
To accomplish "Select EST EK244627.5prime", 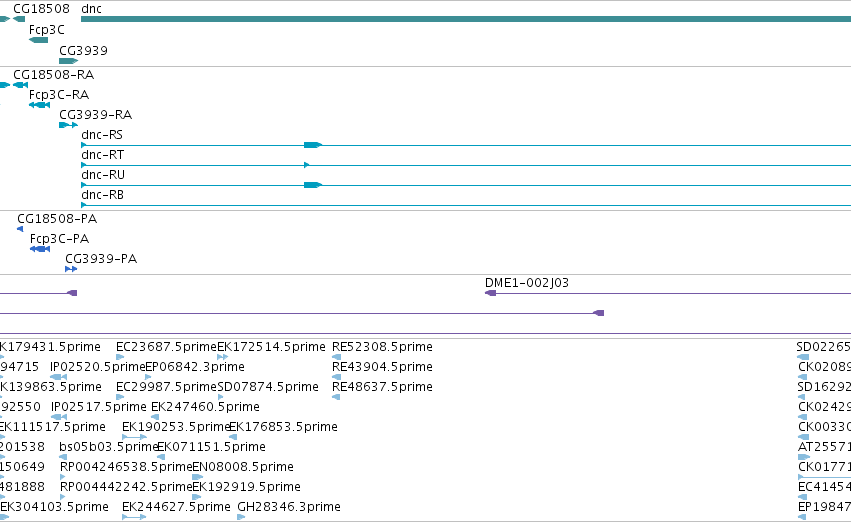I will coord(176,507).
